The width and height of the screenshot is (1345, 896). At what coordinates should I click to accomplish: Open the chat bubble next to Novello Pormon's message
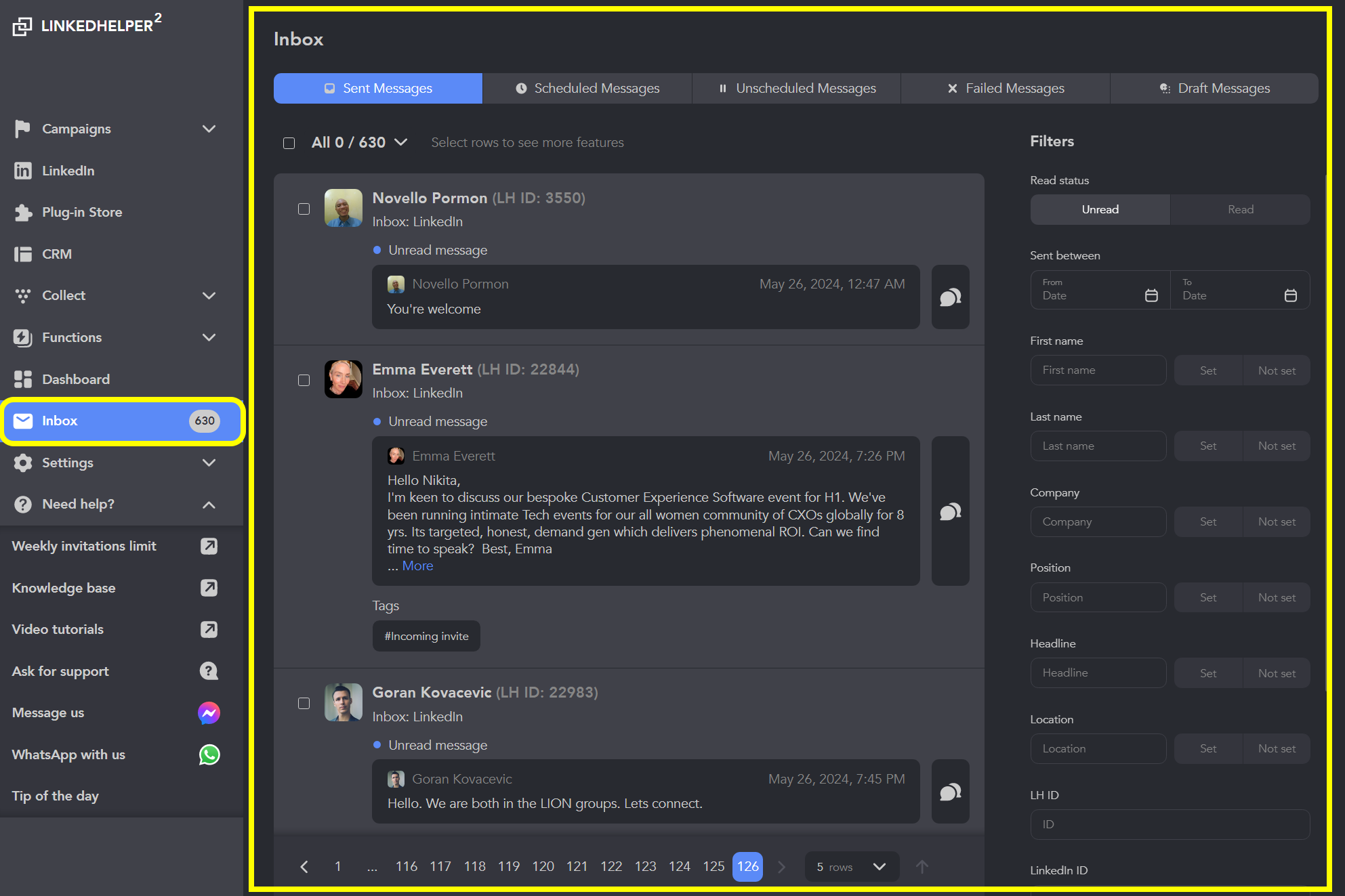pyautogui.click(x=950, y=297)
